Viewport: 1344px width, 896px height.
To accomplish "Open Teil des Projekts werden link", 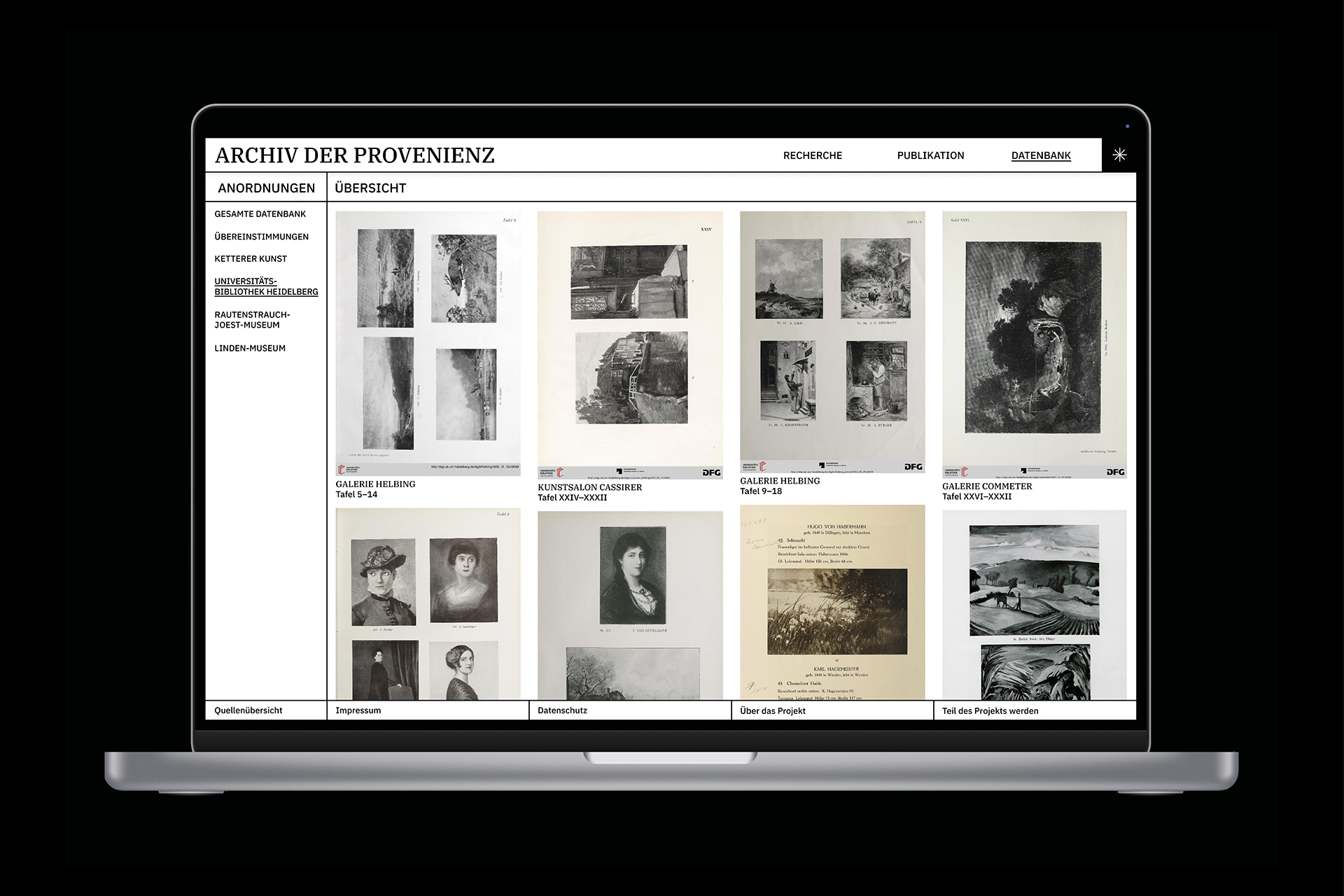I will coord(990,710).
